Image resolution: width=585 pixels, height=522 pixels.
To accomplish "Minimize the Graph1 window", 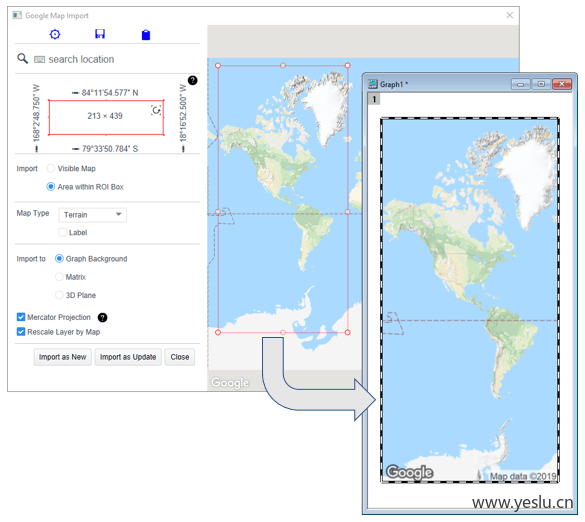I will (520, 84).
